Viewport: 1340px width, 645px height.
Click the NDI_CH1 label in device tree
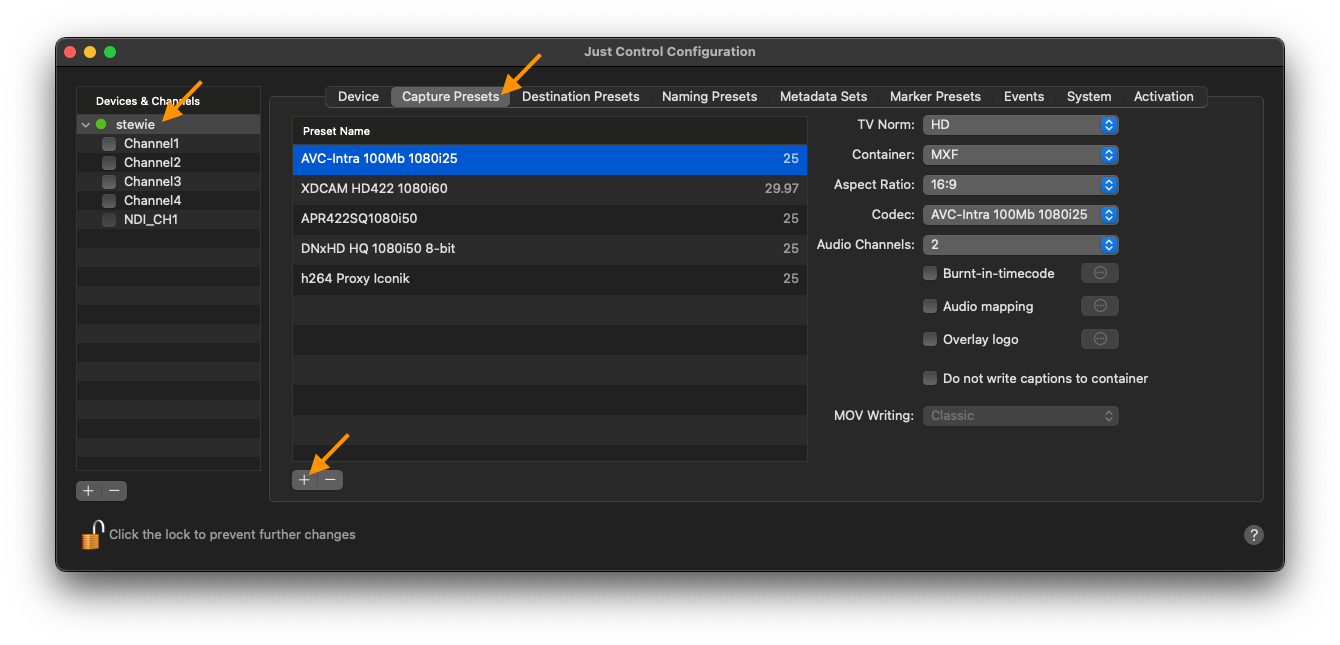[x=151, y=220]
